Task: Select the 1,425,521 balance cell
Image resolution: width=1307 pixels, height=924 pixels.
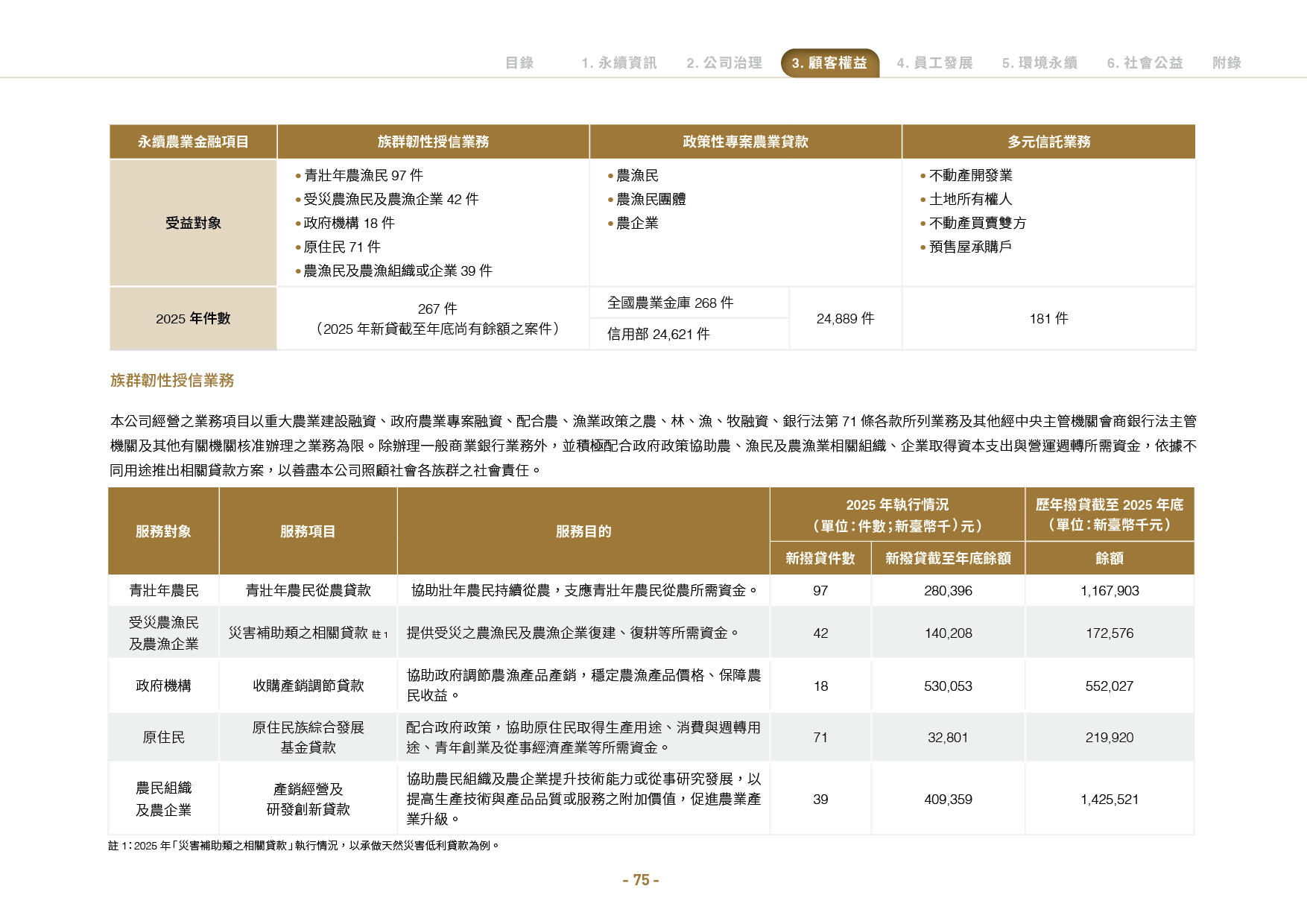Action: [1110, 800]
